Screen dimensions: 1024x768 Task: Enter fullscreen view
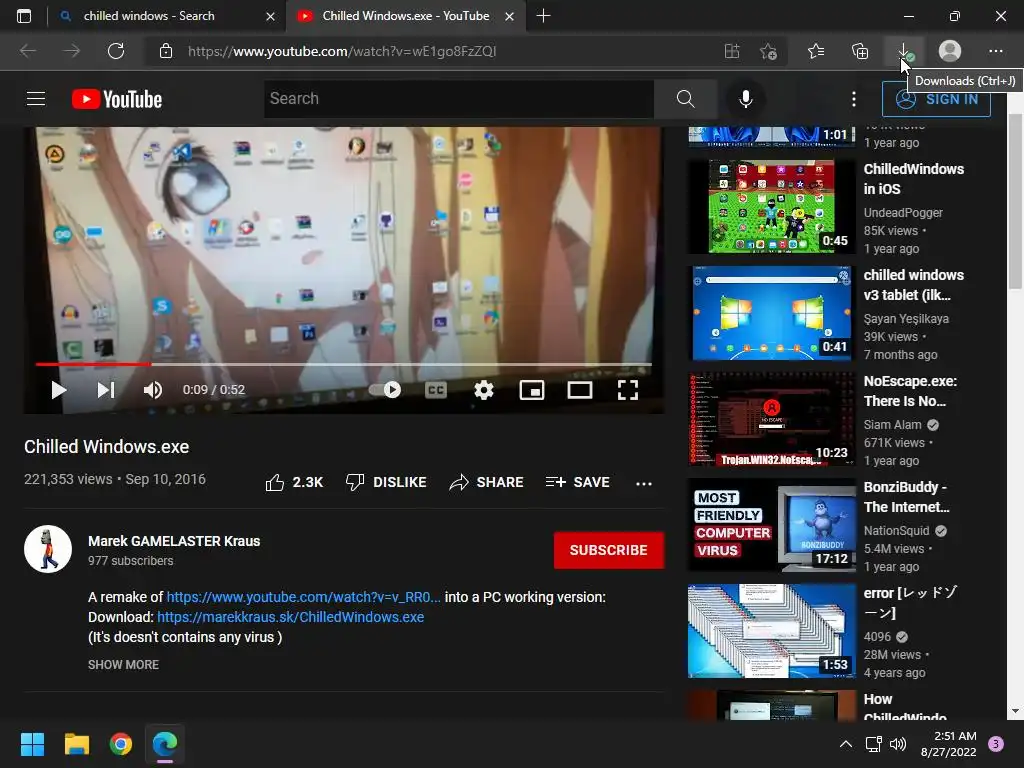click(628, 390)
